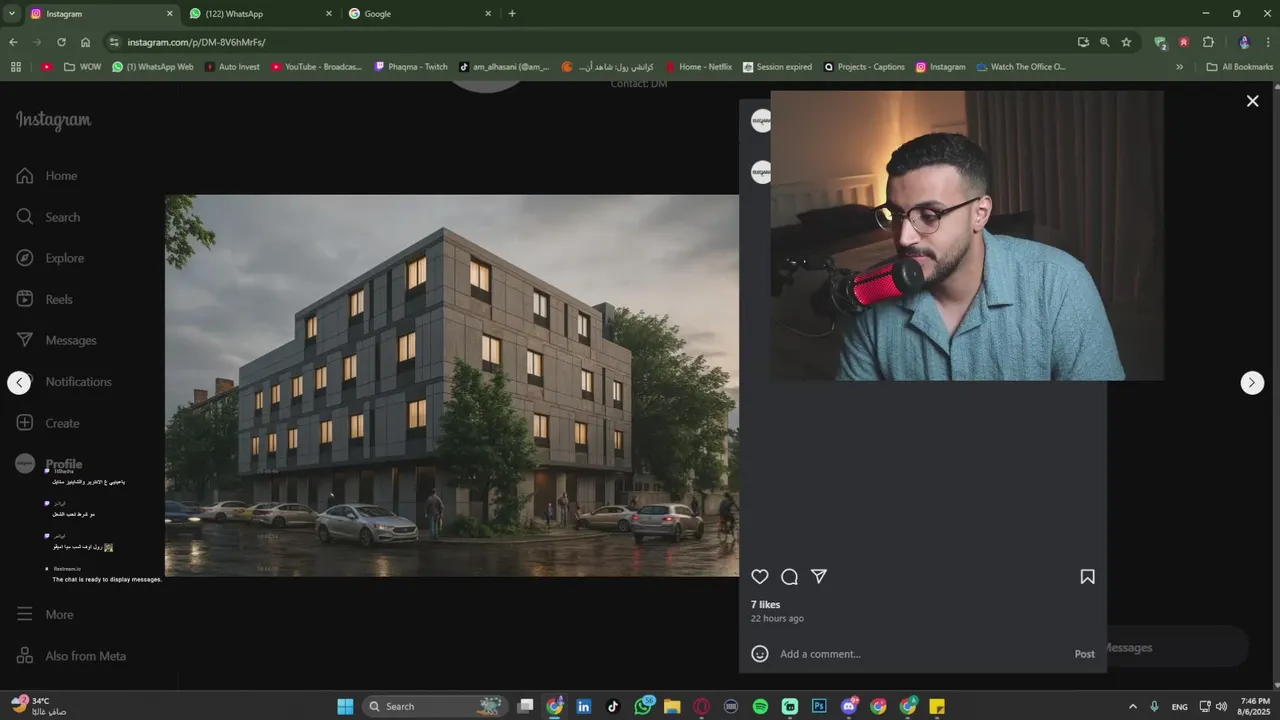Viewport: 1280px width, 720px height.
Task: Click the Instagram logo wordmark
Action: click(53, 120)
